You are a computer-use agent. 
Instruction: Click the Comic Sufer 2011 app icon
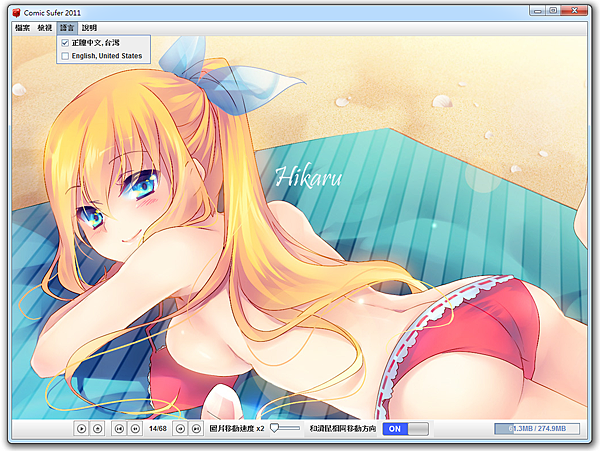tap(16, 13)
